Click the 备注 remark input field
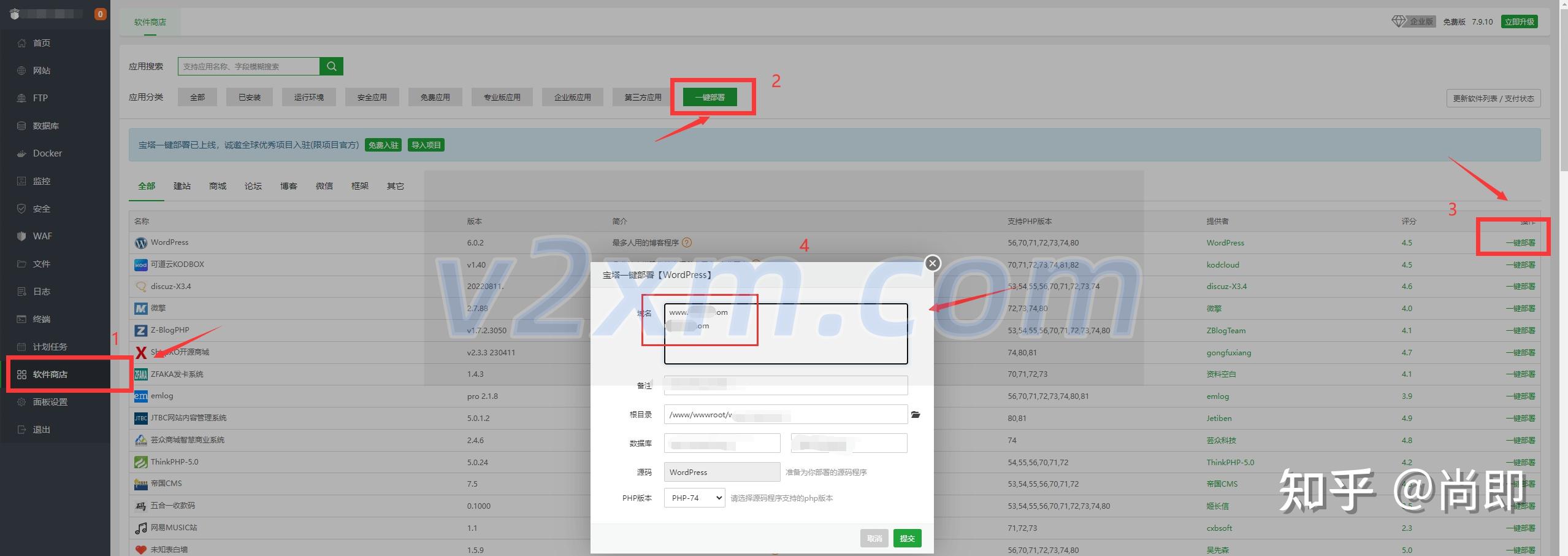Viewport: 1568px width, 556px height. coord(786,385)
